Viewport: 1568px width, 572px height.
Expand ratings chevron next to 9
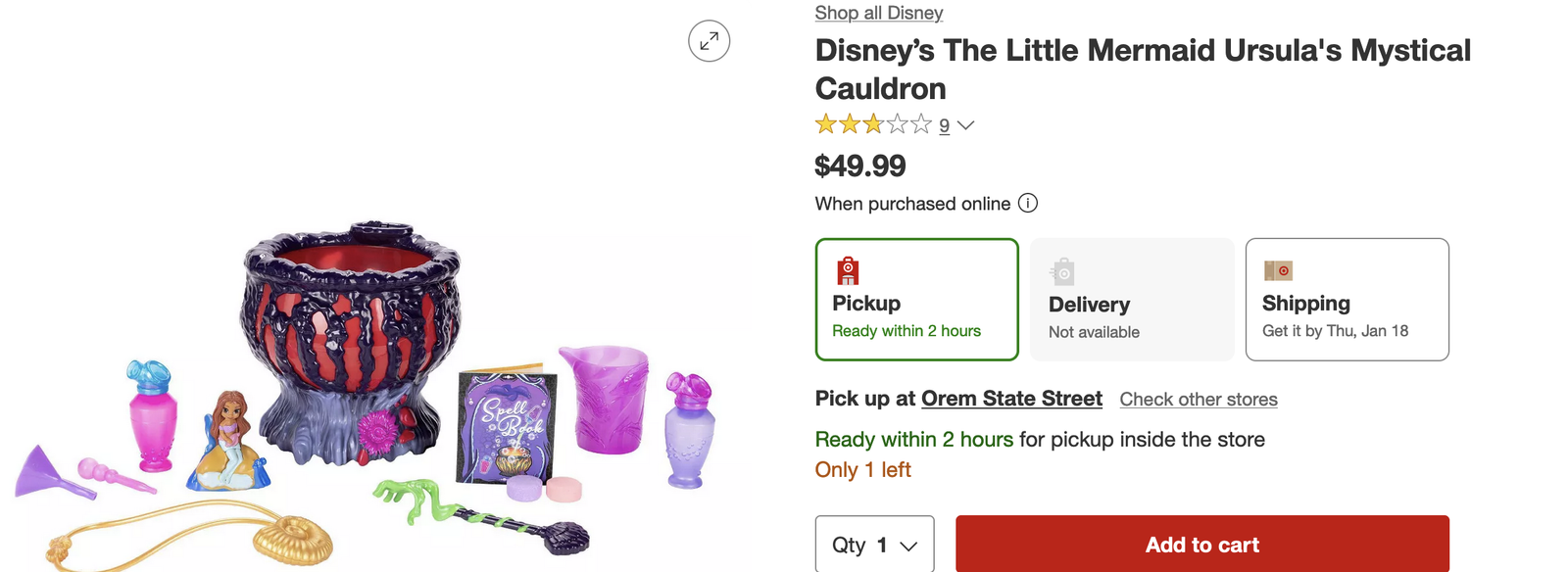coord(965,125)
